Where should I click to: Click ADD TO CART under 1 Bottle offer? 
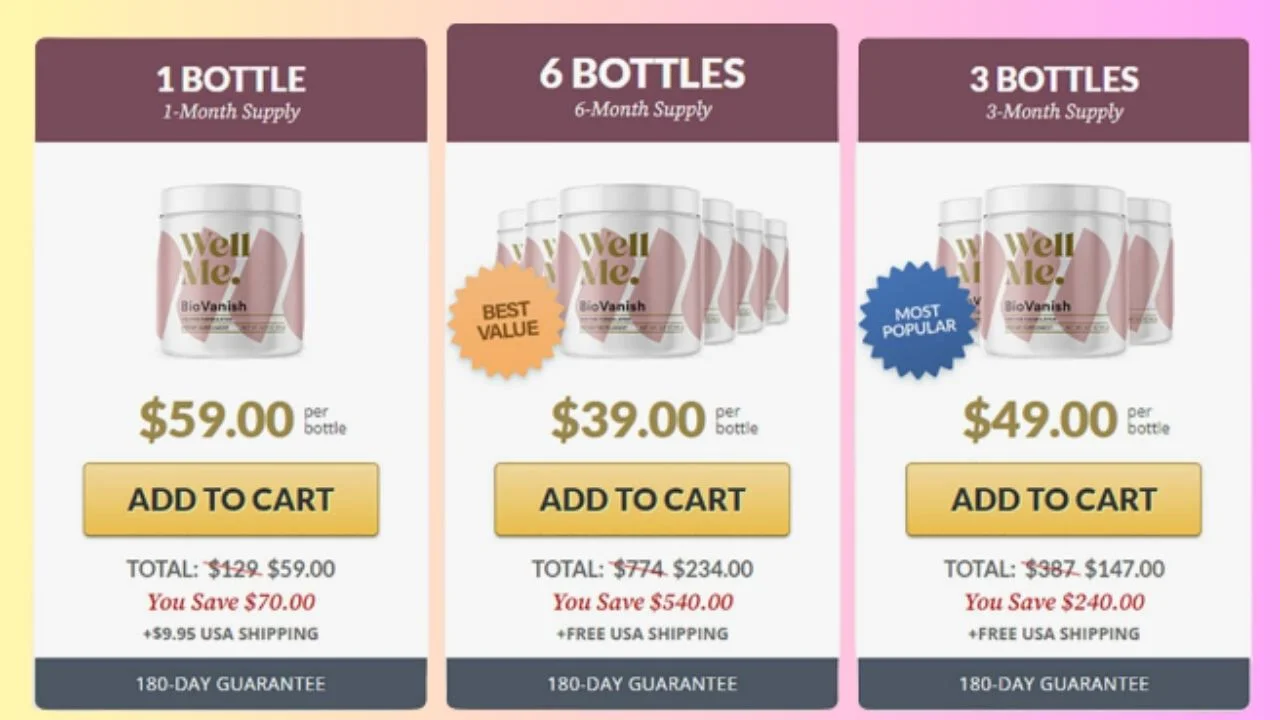pos(231,499)
